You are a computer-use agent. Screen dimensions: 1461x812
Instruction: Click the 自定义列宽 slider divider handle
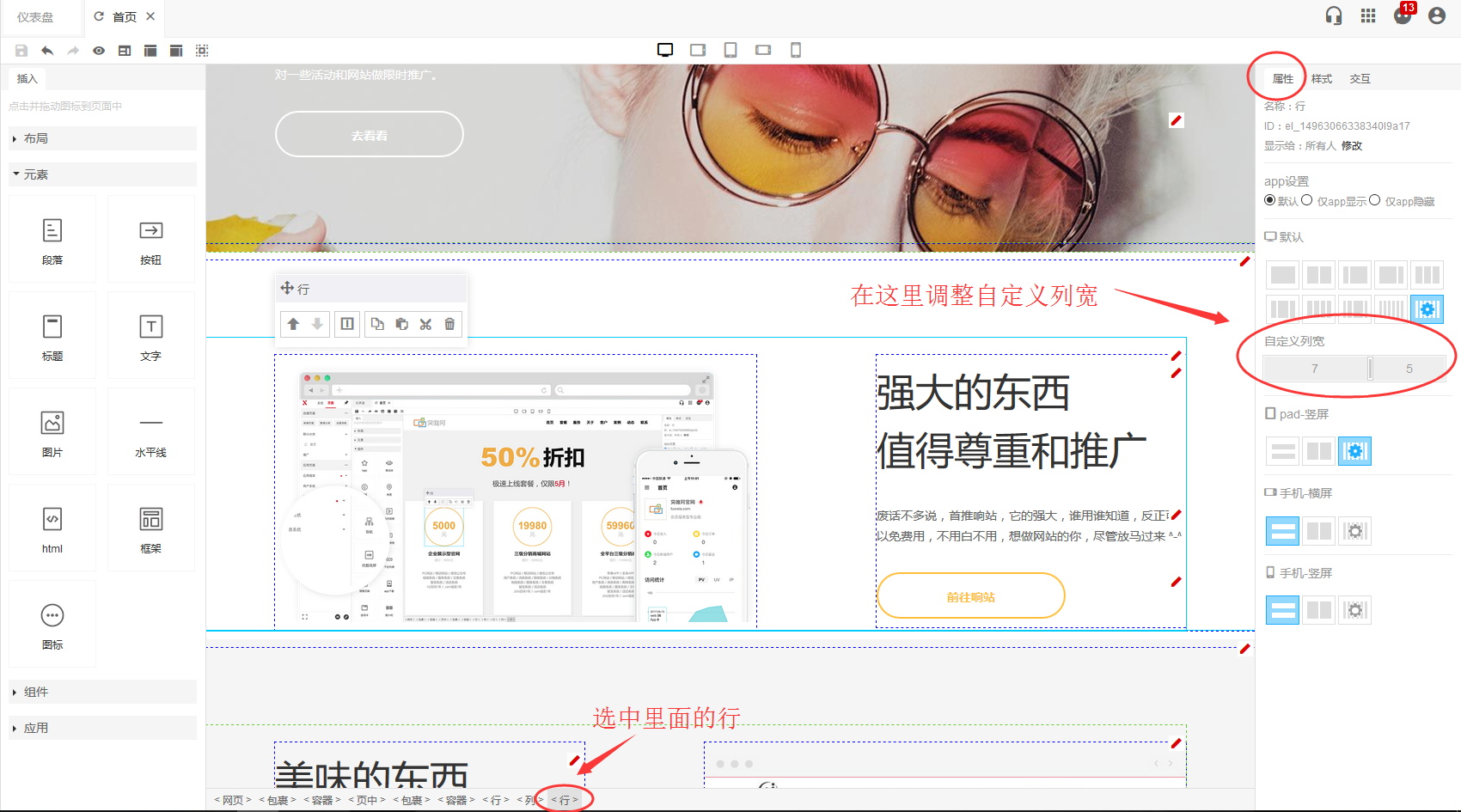pos(1370,369)
